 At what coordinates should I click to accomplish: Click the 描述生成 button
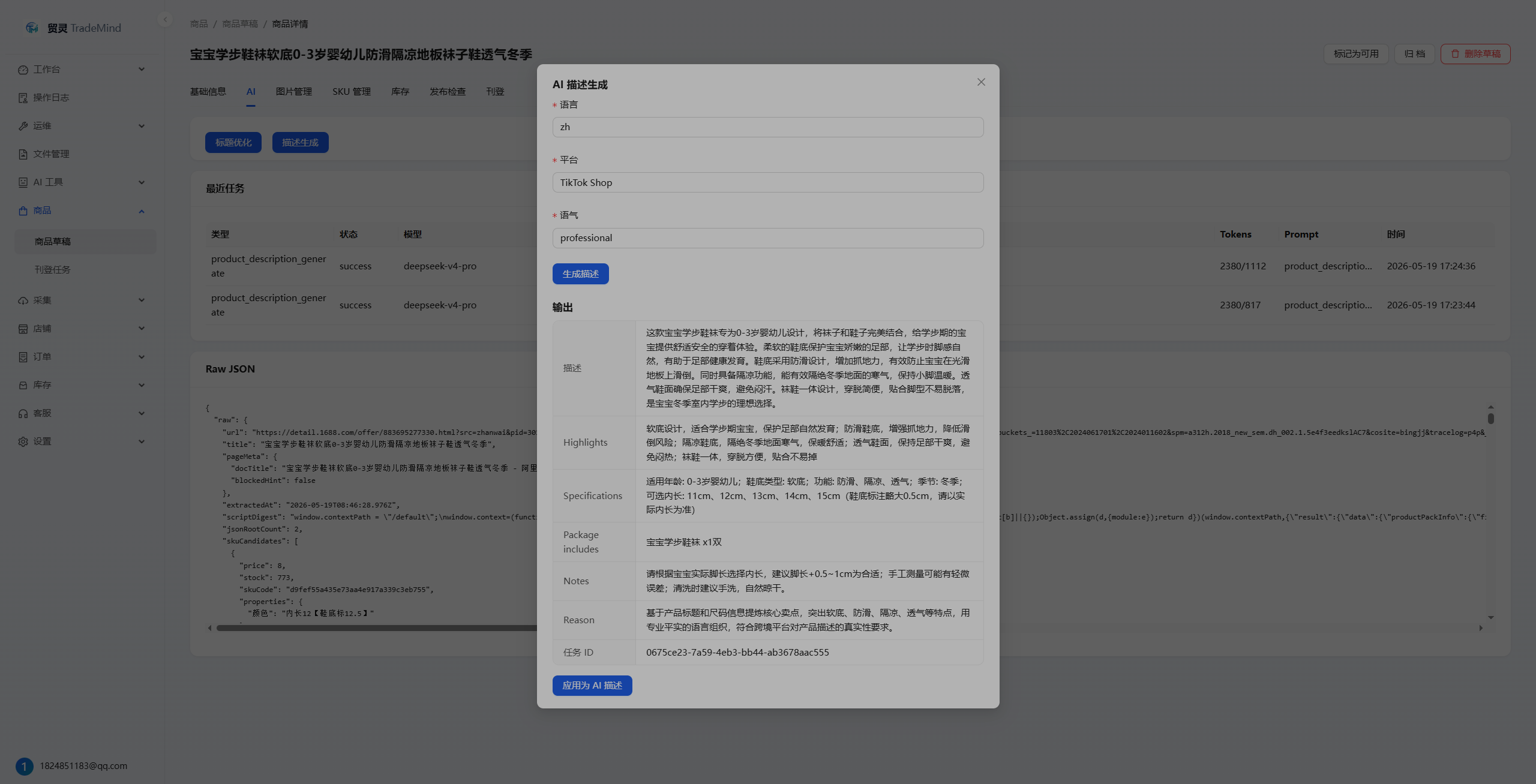301,143
